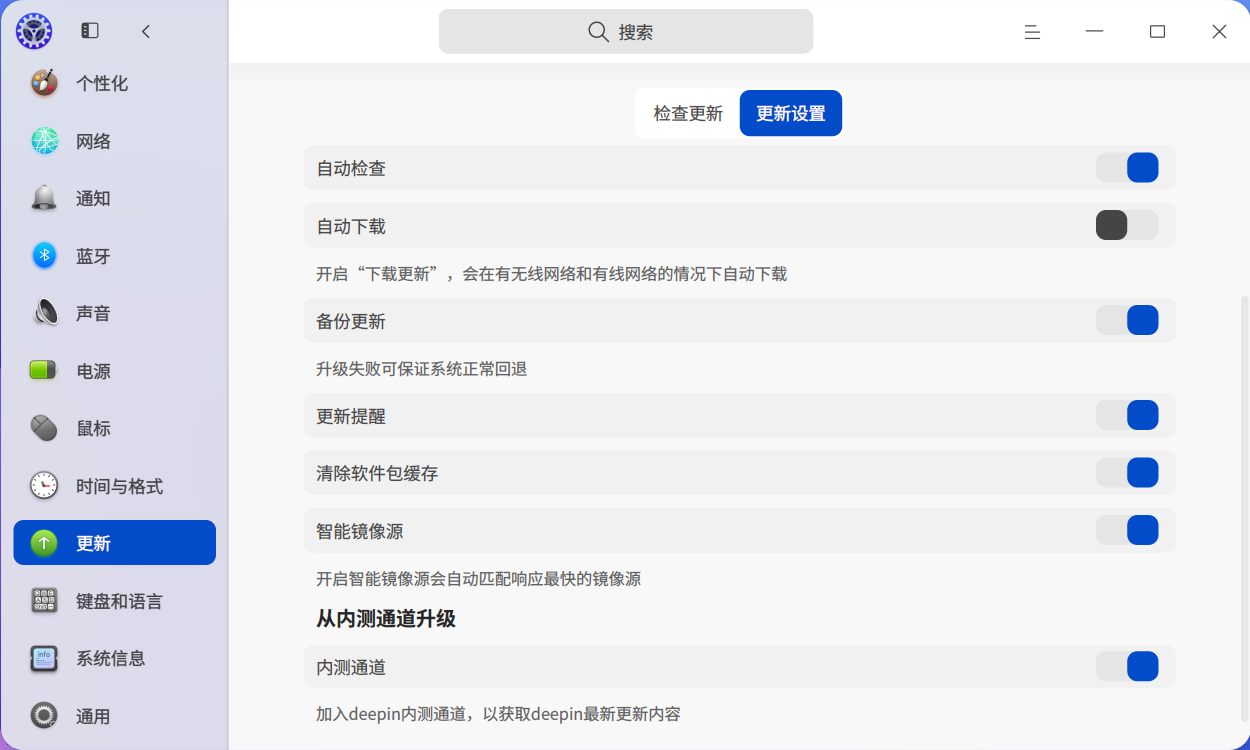Click the 加入deepin内测通道 description text
Image resolution: width=1250 pixels, height=750 pixels.
[498, 714]
